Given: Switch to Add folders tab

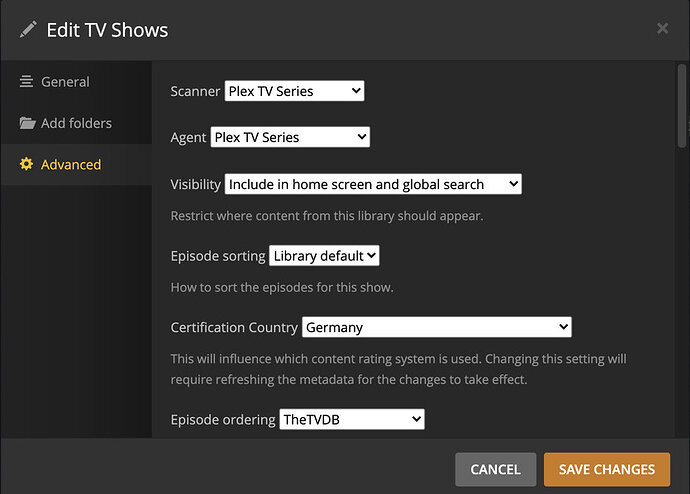Looking at the screenshot, I should (77, 123).
